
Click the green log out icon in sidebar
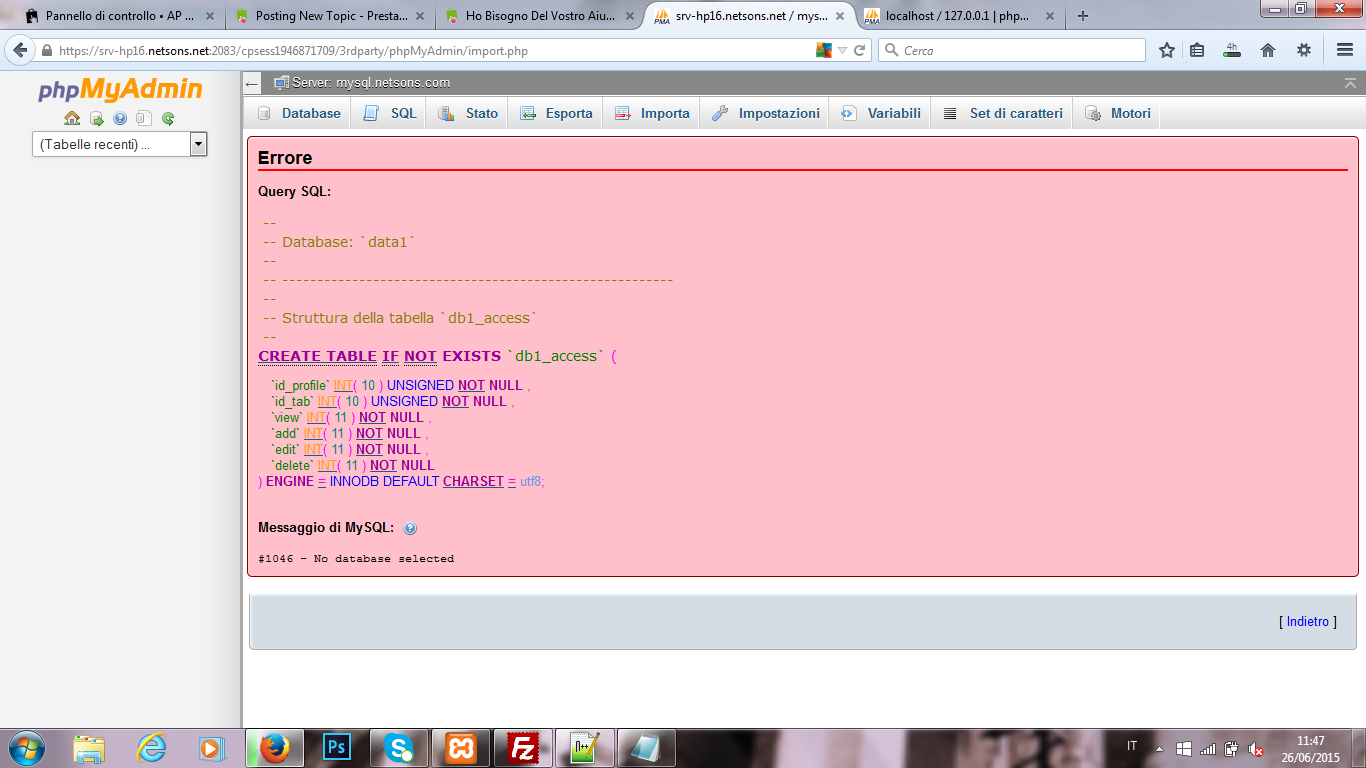pyautogui.click(x=97, y=118)
